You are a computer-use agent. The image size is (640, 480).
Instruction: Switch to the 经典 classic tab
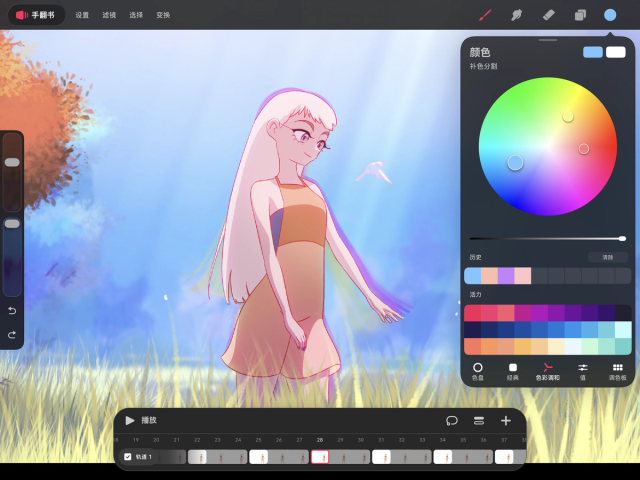tap(513, 371)
